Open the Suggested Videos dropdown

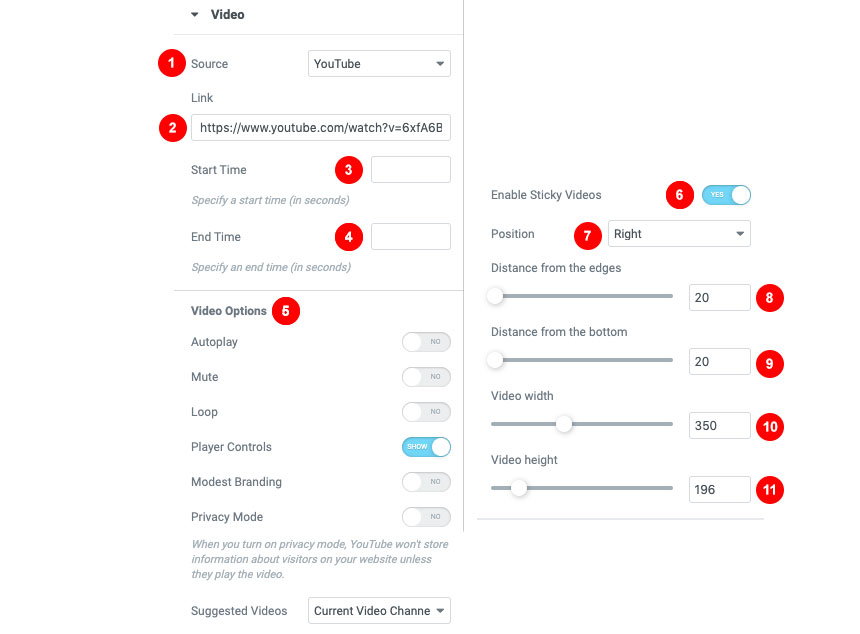point(379,610)
